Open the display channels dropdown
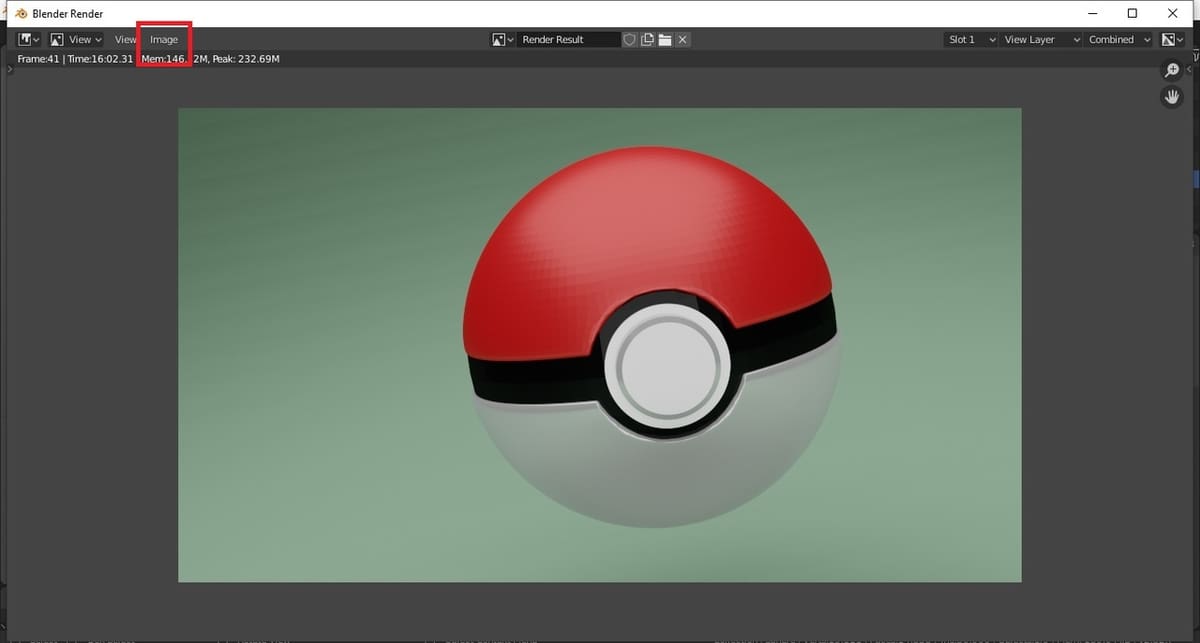This screenshot has width=1200, height=643. tap(1172, 39)
